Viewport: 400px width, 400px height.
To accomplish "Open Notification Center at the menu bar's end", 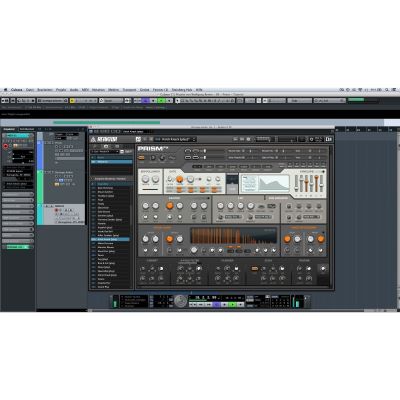I will (x=394, y=90).
